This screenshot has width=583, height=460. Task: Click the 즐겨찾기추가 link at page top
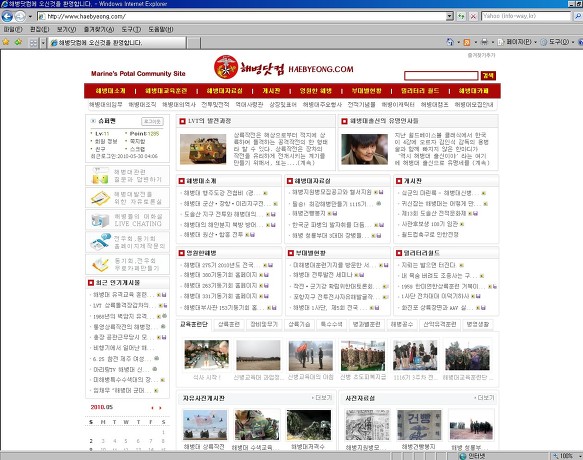coord(481,55)
